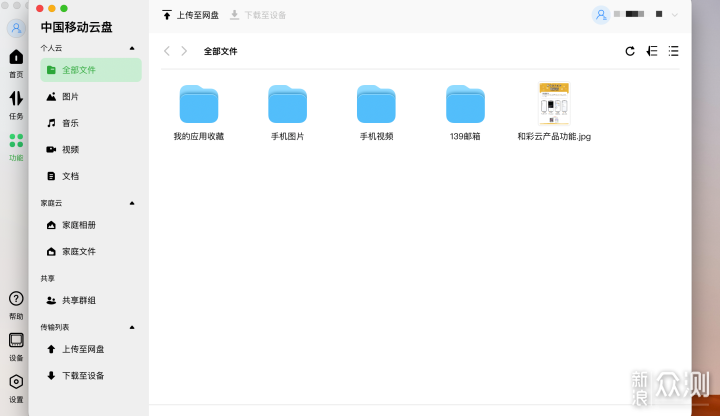Image resolution: width=720 pixels, height=416 pixels.
Task: Switch to list view
Action: click(x=673, y=51)
